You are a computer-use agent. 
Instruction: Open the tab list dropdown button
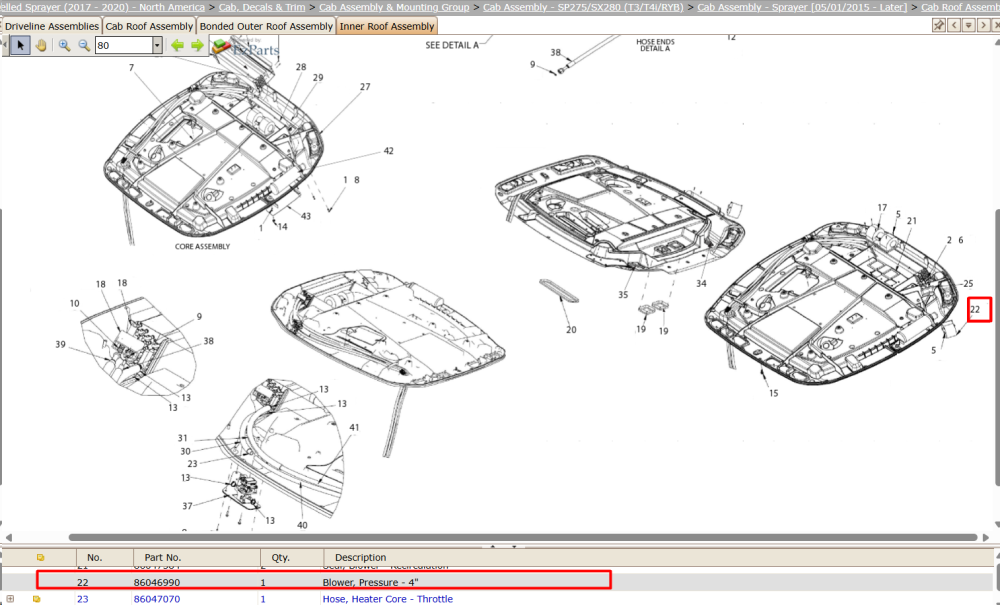(x=969, y=25)
